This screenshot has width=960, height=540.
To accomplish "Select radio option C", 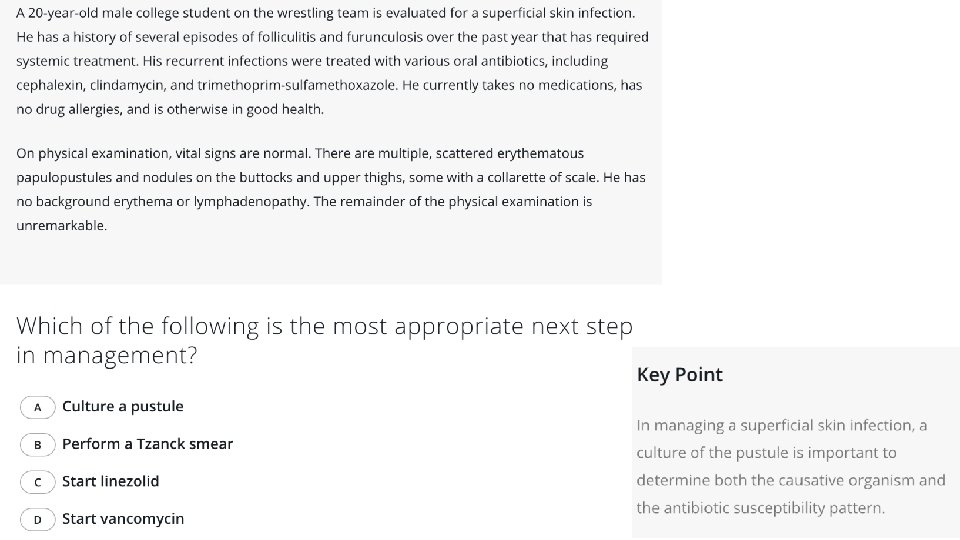I will tap(38, 482).
